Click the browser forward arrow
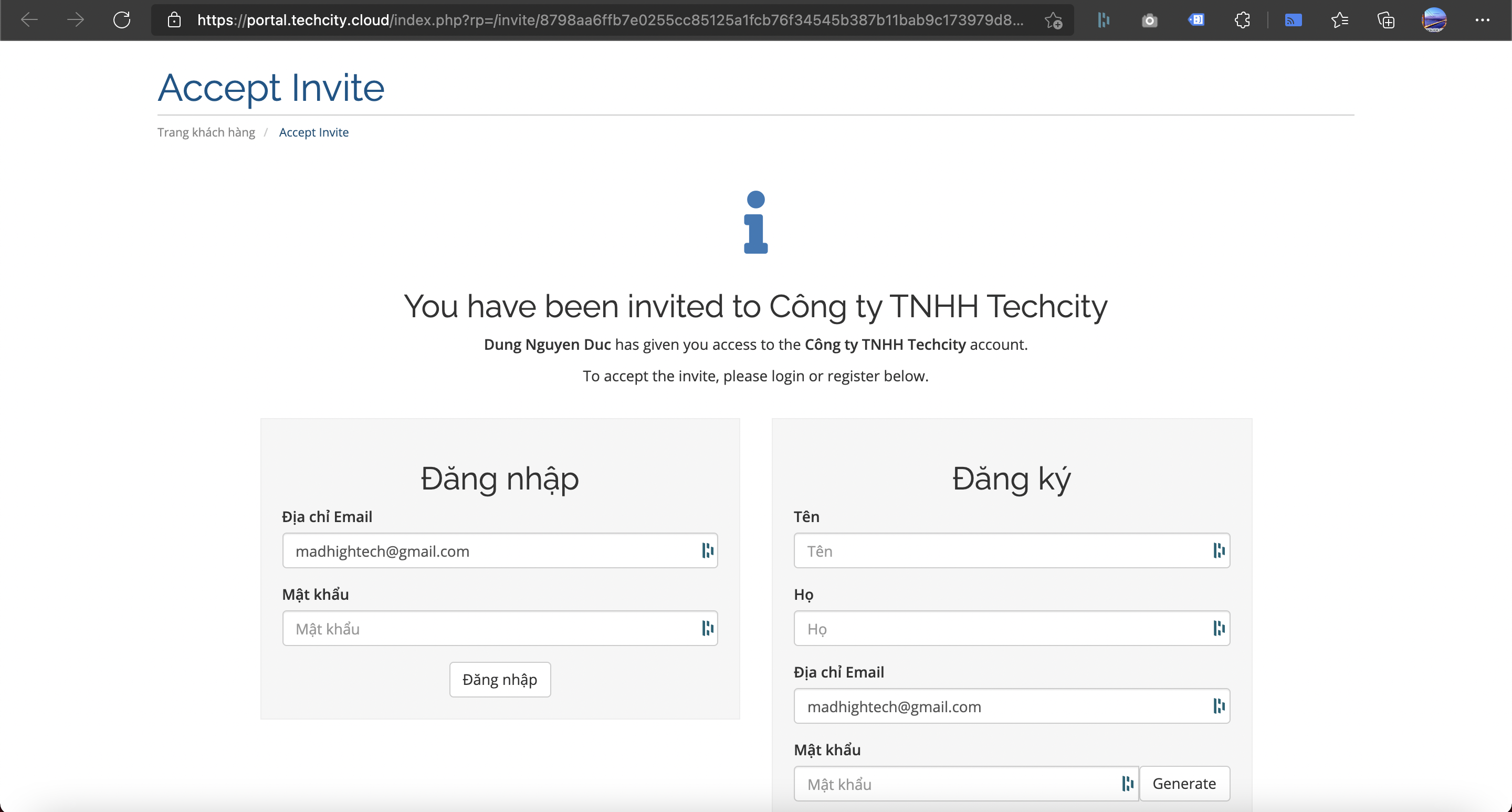Viewport: 1512px width, 812px height. 75,20
